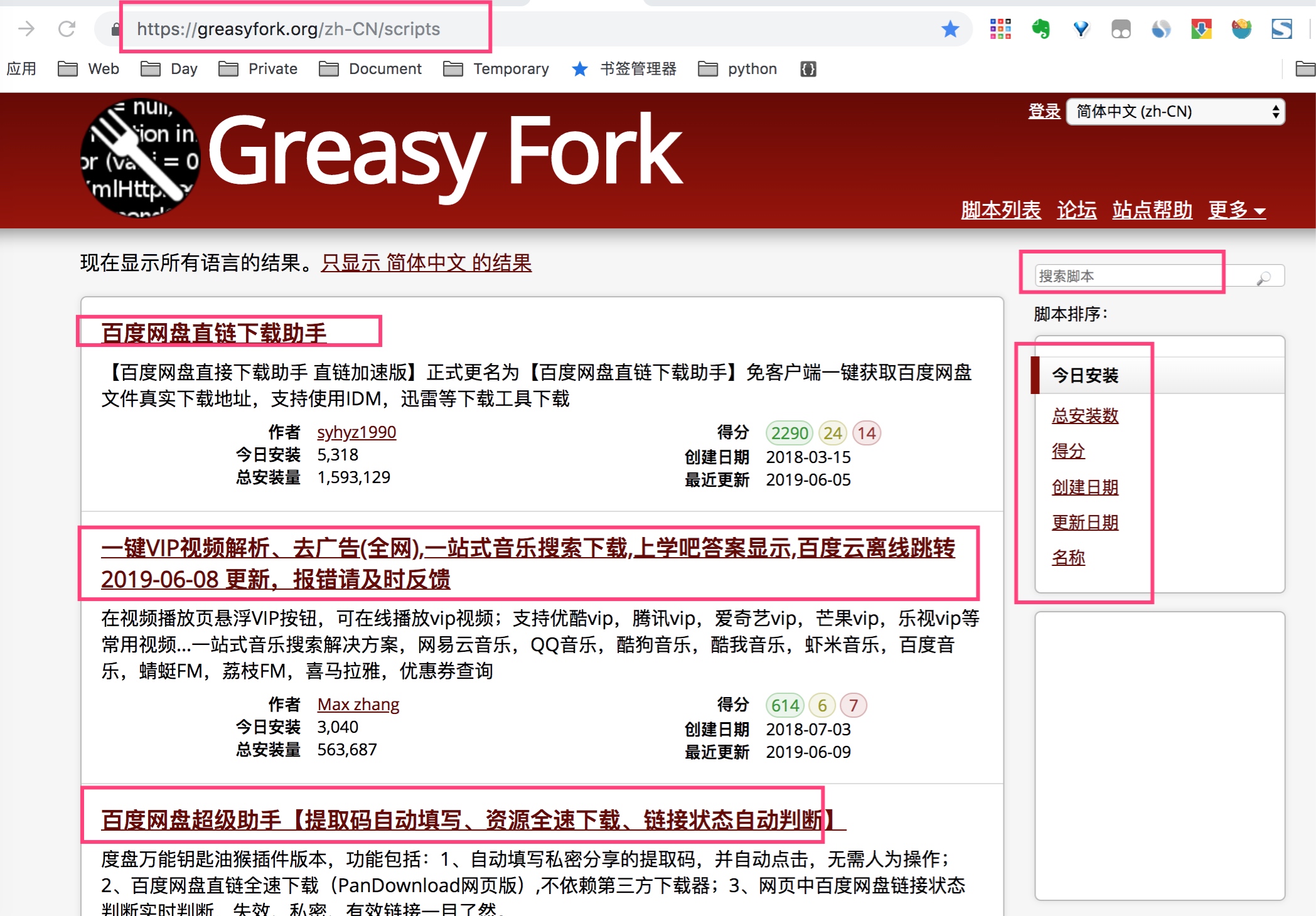Viewport: 1316px width, 916px height.
Task: Open the blue funnel extension icon
Action: 1081,29
